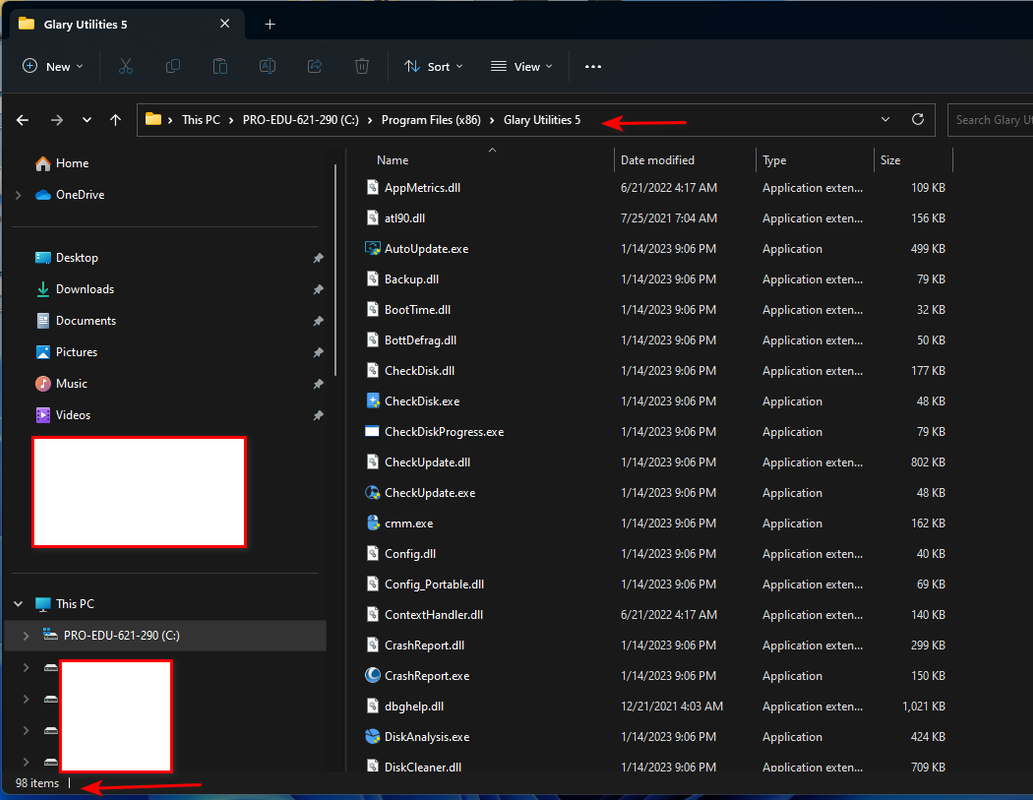Open Pictures quick access folder
Image resolution: width=1033 pixels, height=800 pixels.
click(67, 353)
